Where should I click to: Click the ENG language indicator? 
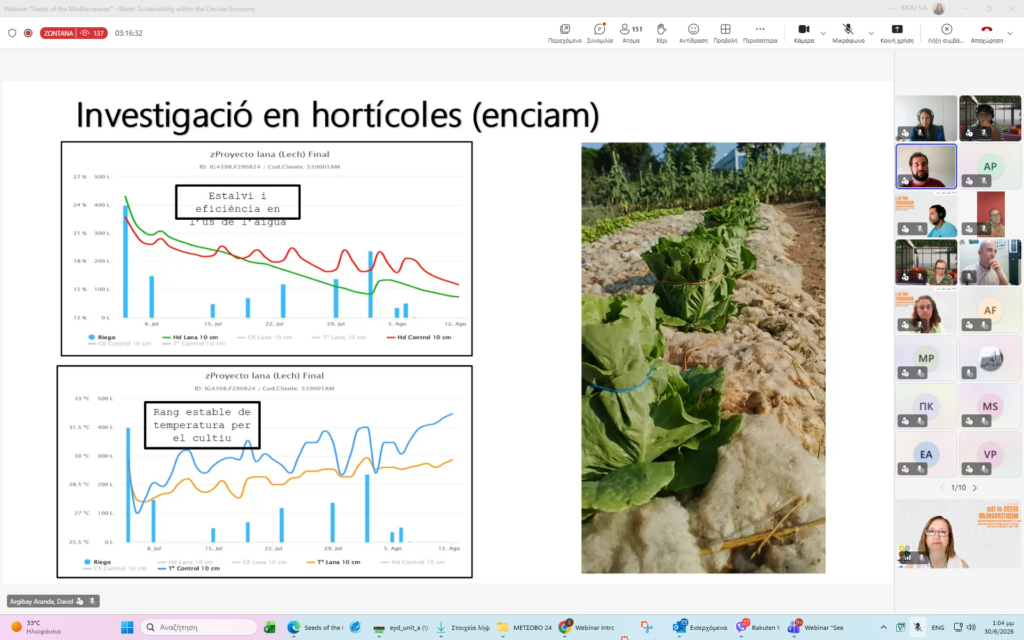coord(938,628)
